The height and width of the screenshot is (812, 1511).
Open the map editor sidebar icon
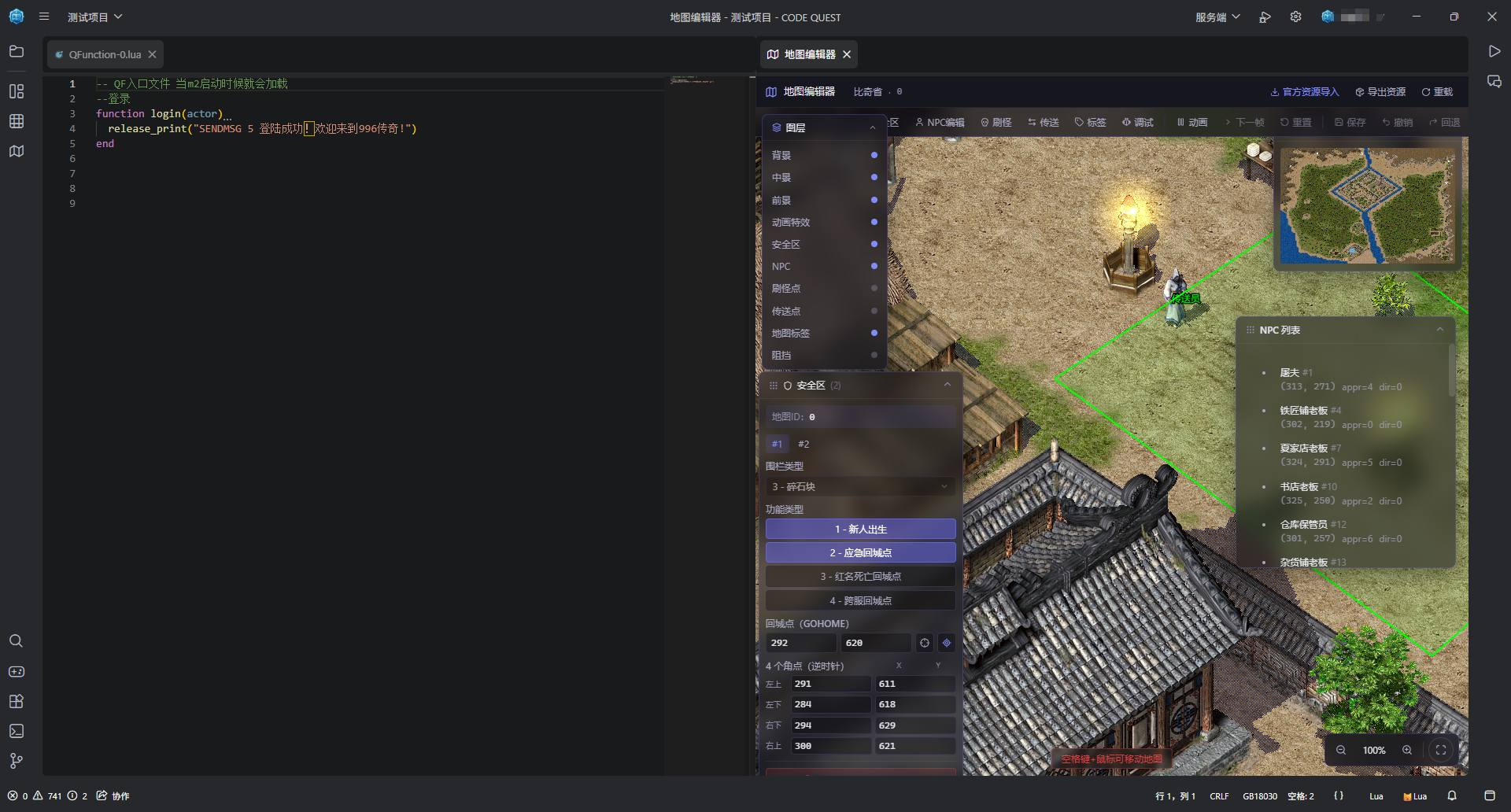click(17, 151)
